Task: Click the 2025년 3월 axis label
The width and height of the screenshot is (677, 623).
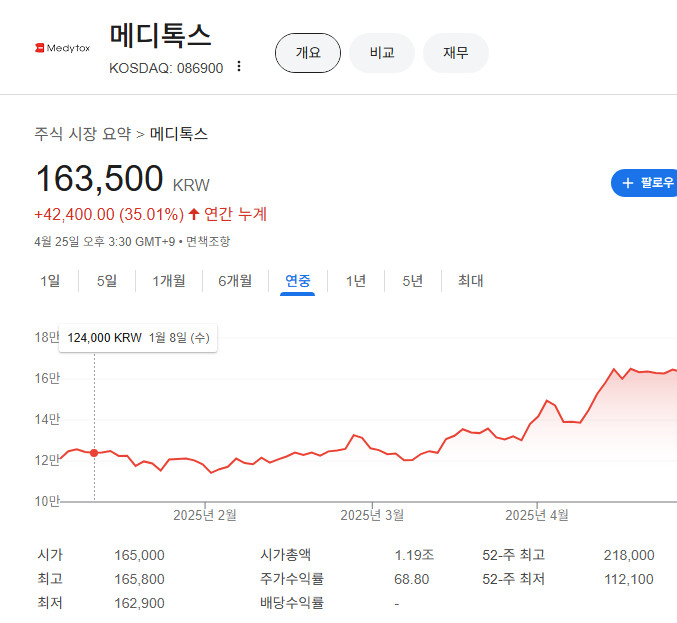Action: [x=372, y=515]
